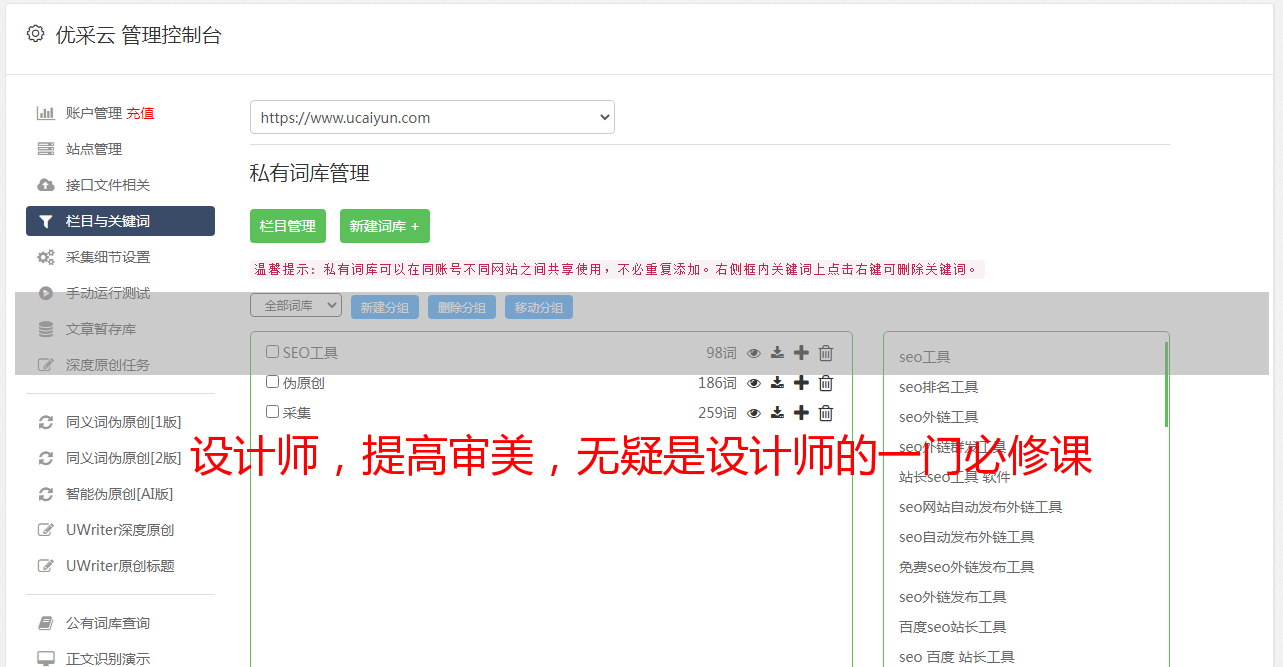Click the database icon for 文章暂存库
1283x667 pixels.
pyautogui.click(x=46, y=329)
